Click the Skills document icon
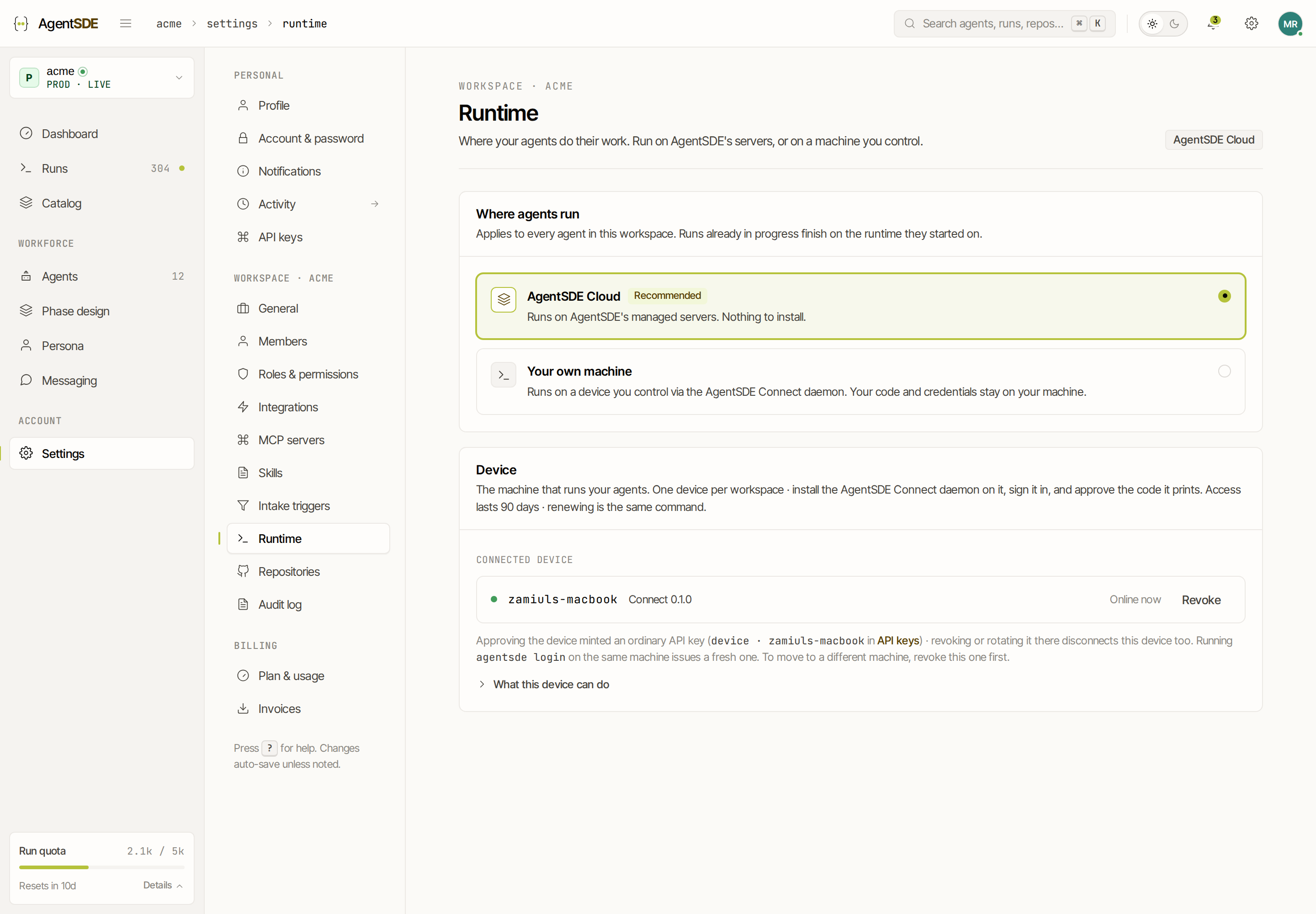The image size is (1316, 914). (244, 473)
